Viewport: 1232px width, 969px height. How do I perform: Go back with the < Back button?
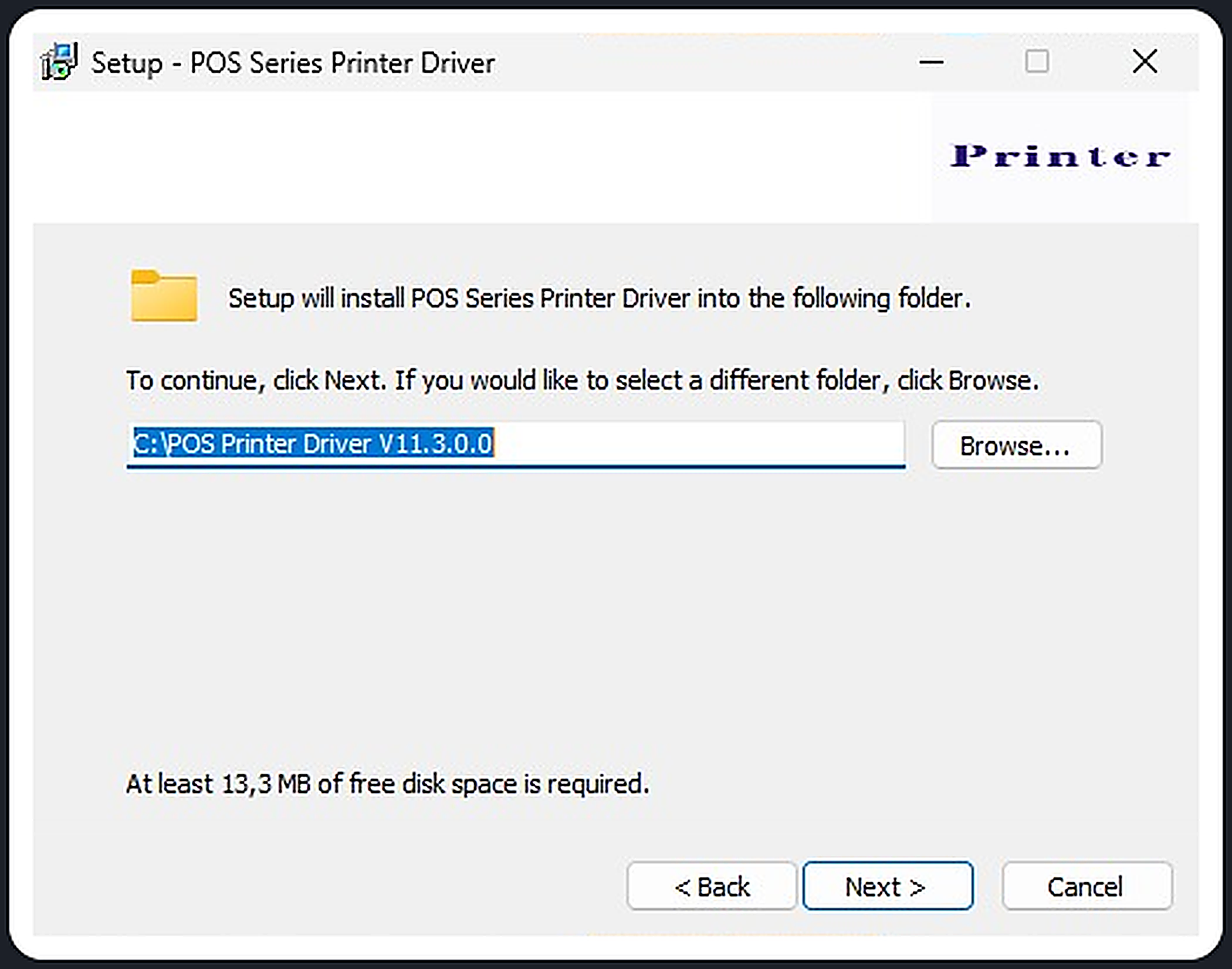coord(711,886)
